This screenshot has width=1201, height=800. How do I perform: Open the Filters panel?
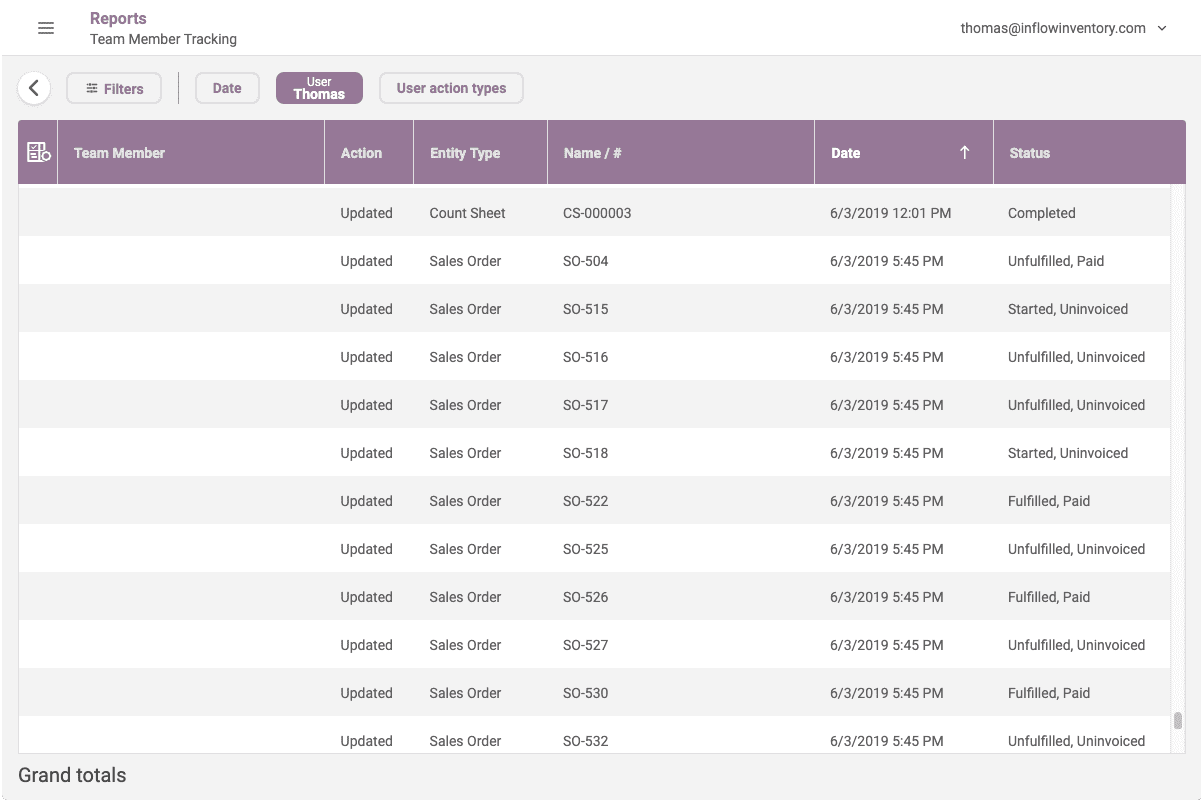(114, 88)
